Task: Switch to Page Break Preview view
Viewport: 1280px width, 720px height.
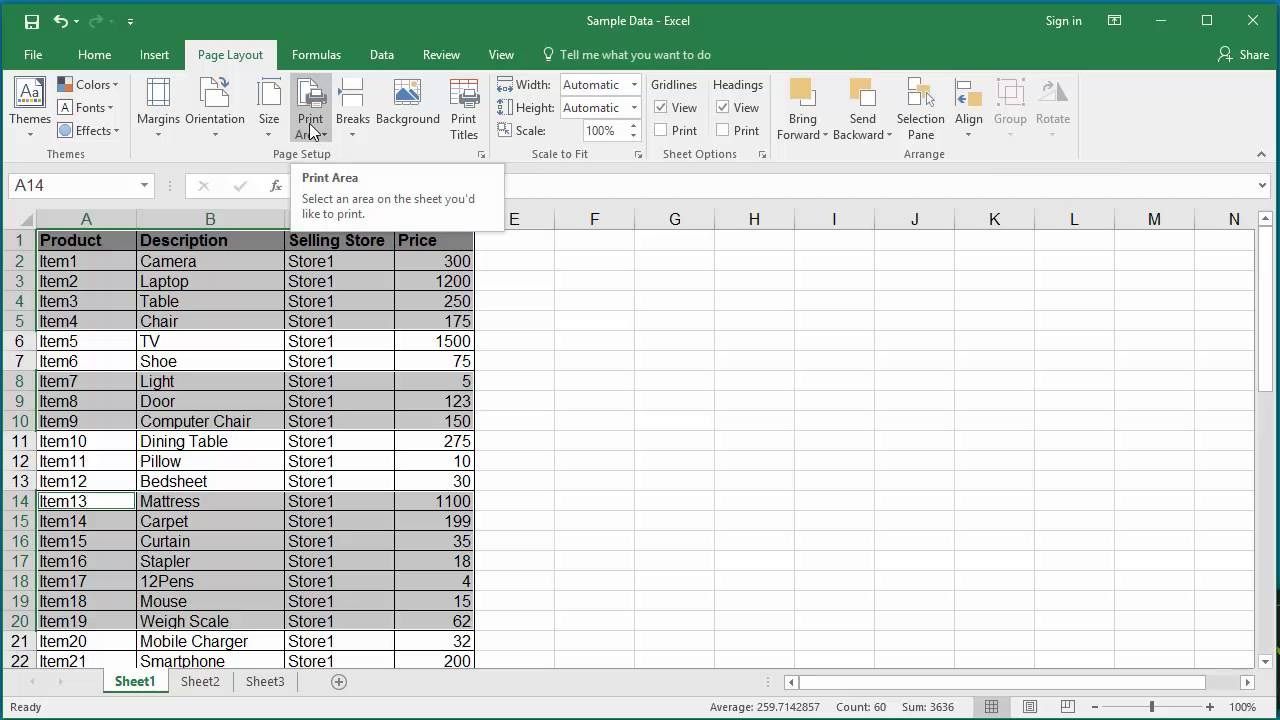Action: click(x=1069, y=707)
